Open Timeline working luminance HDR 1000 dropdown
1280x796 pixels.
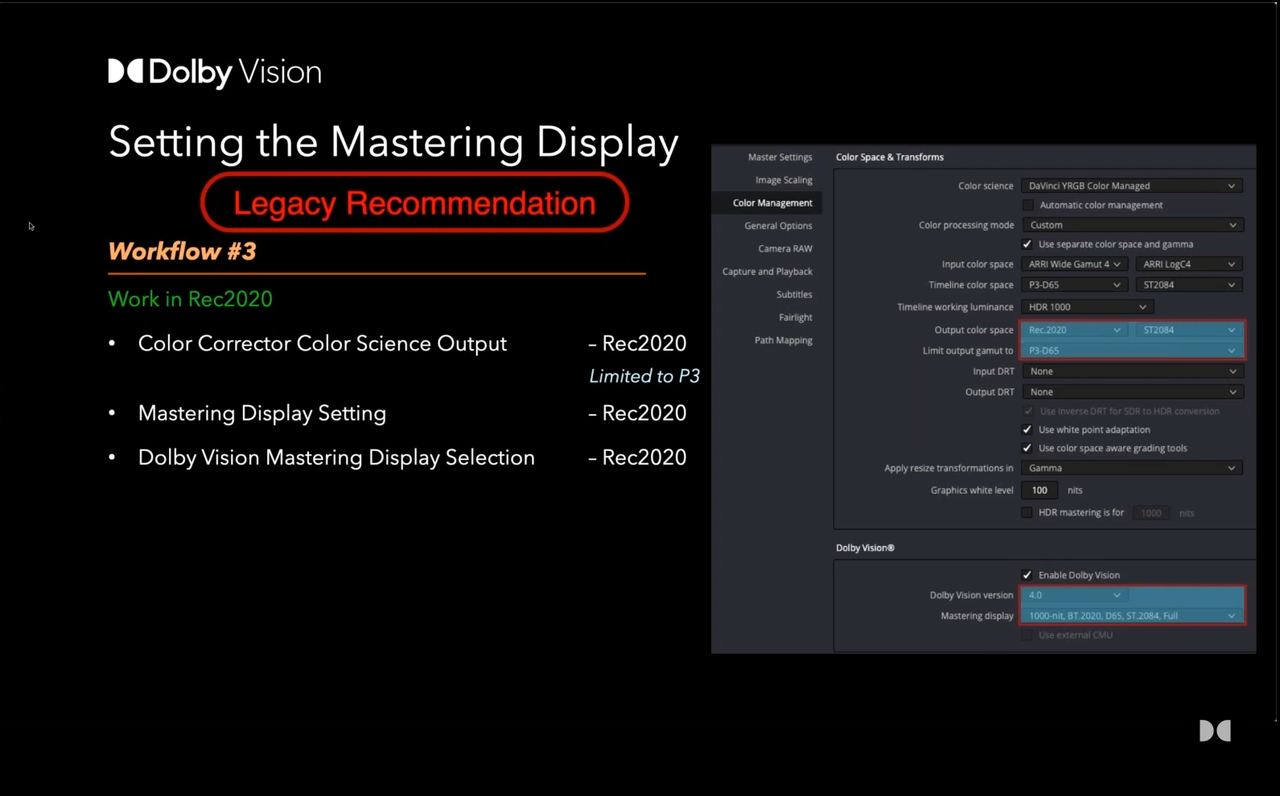pos(1087,307)
